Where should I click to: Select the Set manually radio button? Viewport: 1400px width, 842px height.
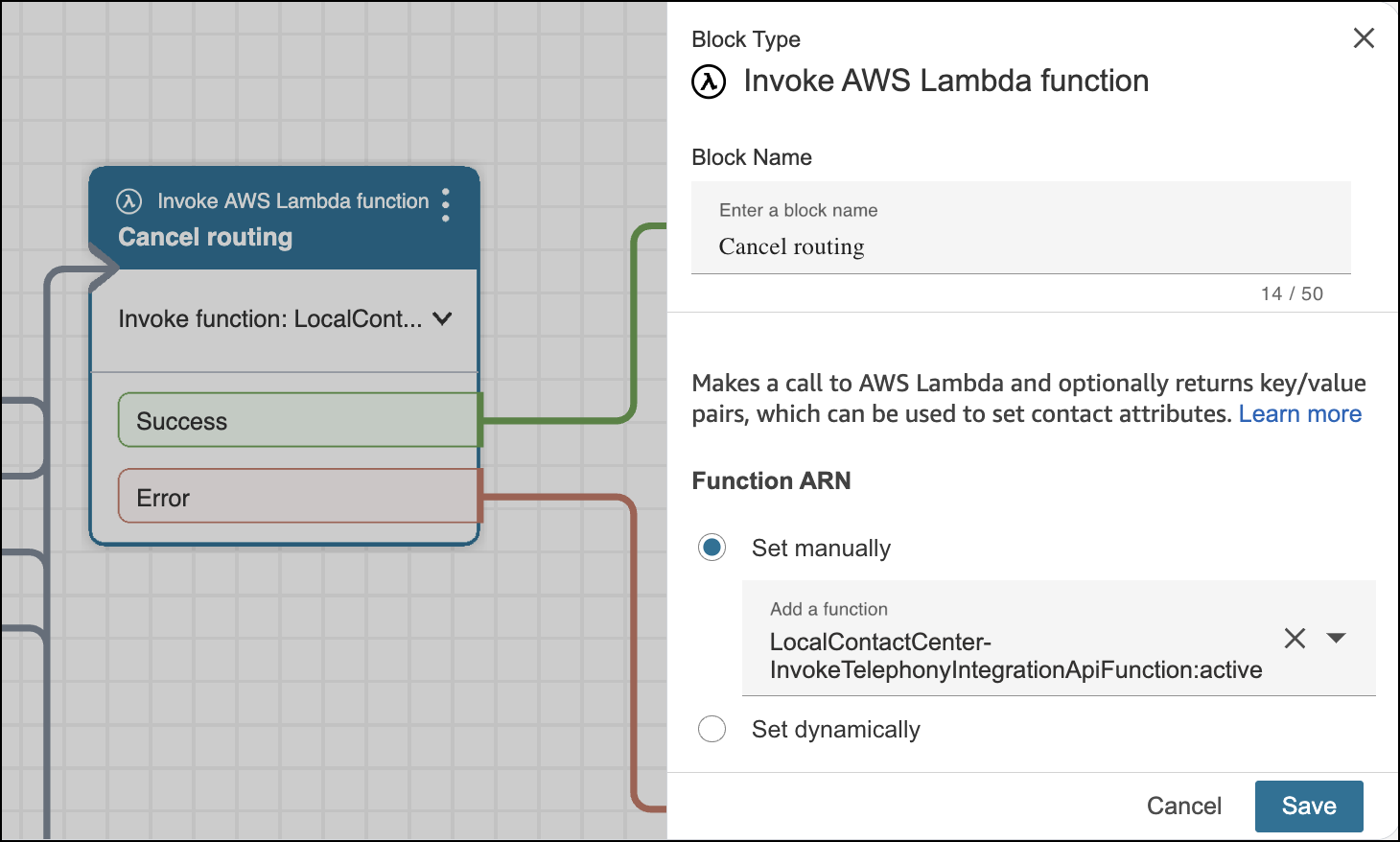(x=712, y=548)
